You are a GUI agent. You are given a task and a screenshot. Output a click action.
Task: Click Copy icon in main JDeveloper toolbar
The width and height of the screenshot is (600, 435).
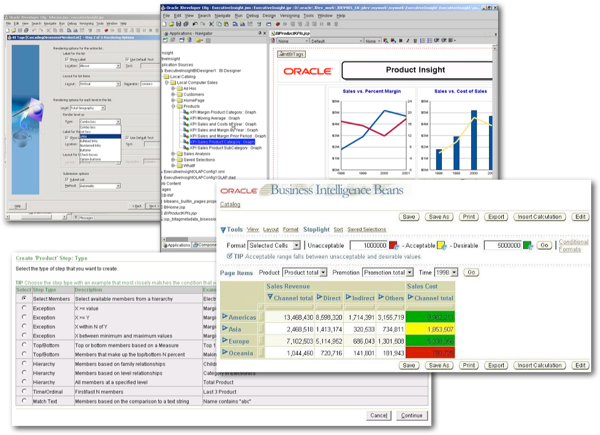(219, 24)
